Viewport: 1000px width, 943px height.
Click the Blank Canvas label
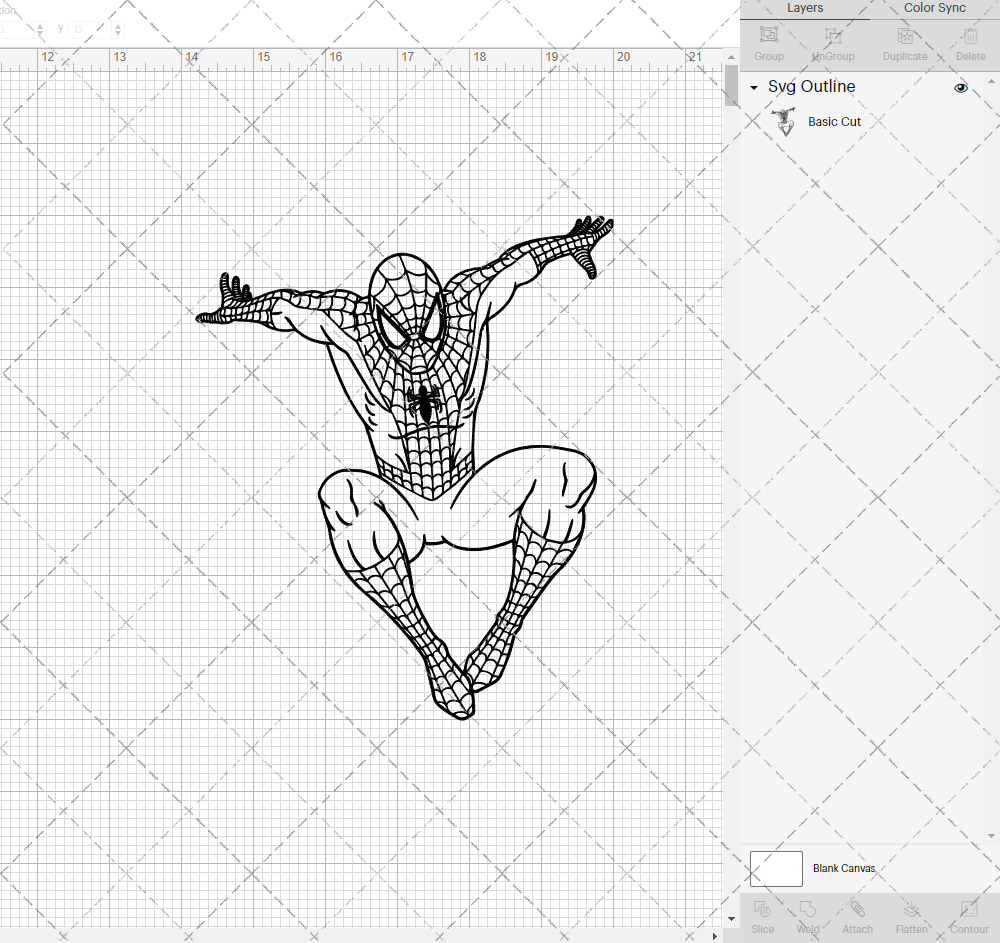coord(844,868)
